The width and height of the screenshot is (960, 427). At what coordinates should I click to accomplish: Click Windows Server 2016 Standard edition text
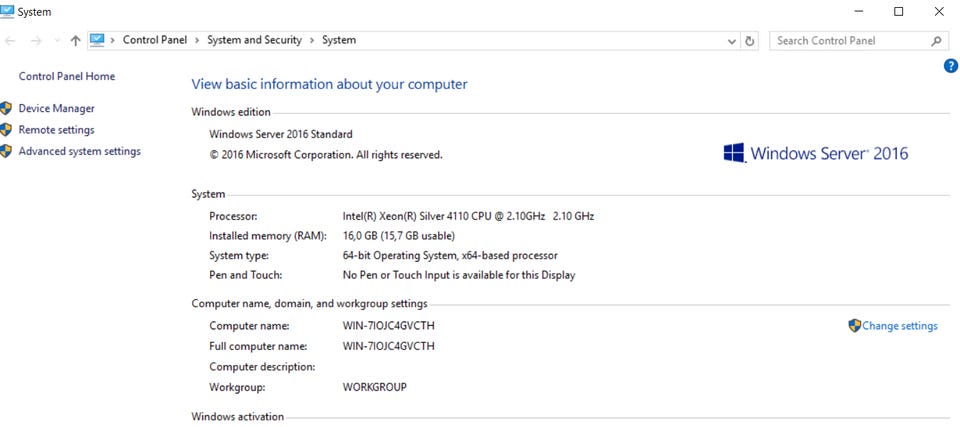[281, 134]
